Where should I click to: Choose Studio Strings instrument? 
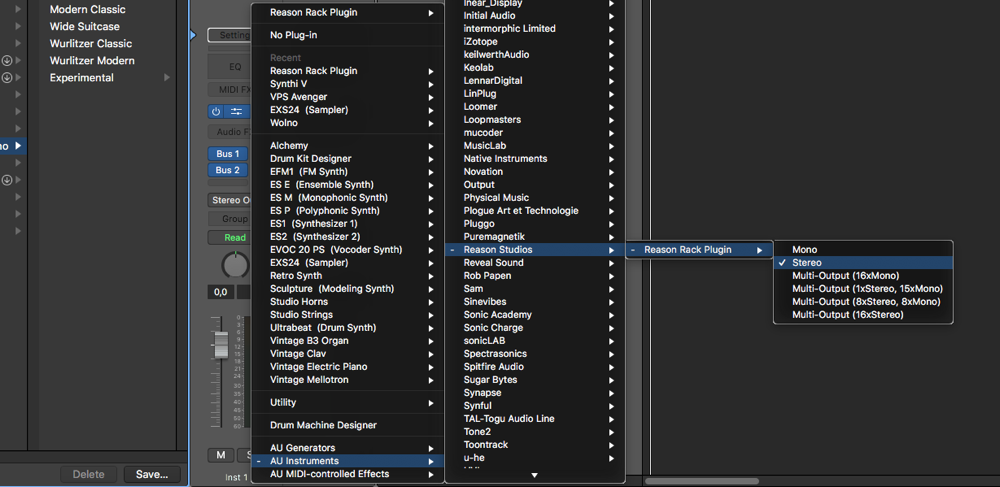point(348,315)
